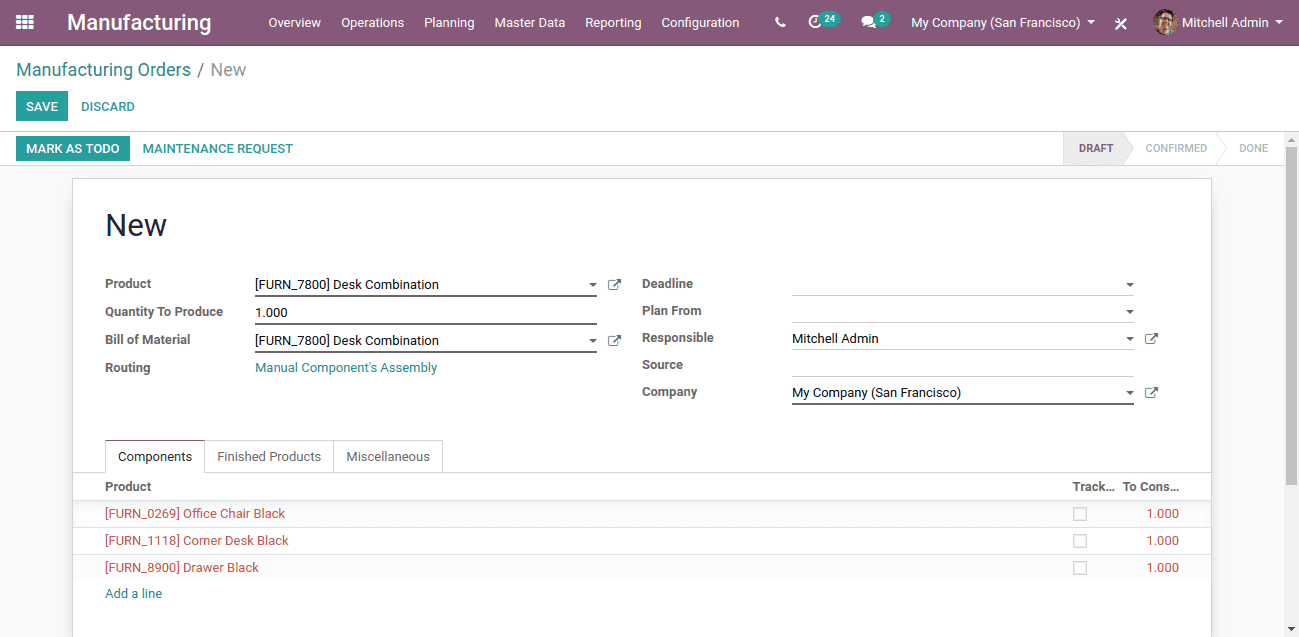
Task: Toggle tracking checkbox for Drawer Black
Action: click(x=1080, y=568)
